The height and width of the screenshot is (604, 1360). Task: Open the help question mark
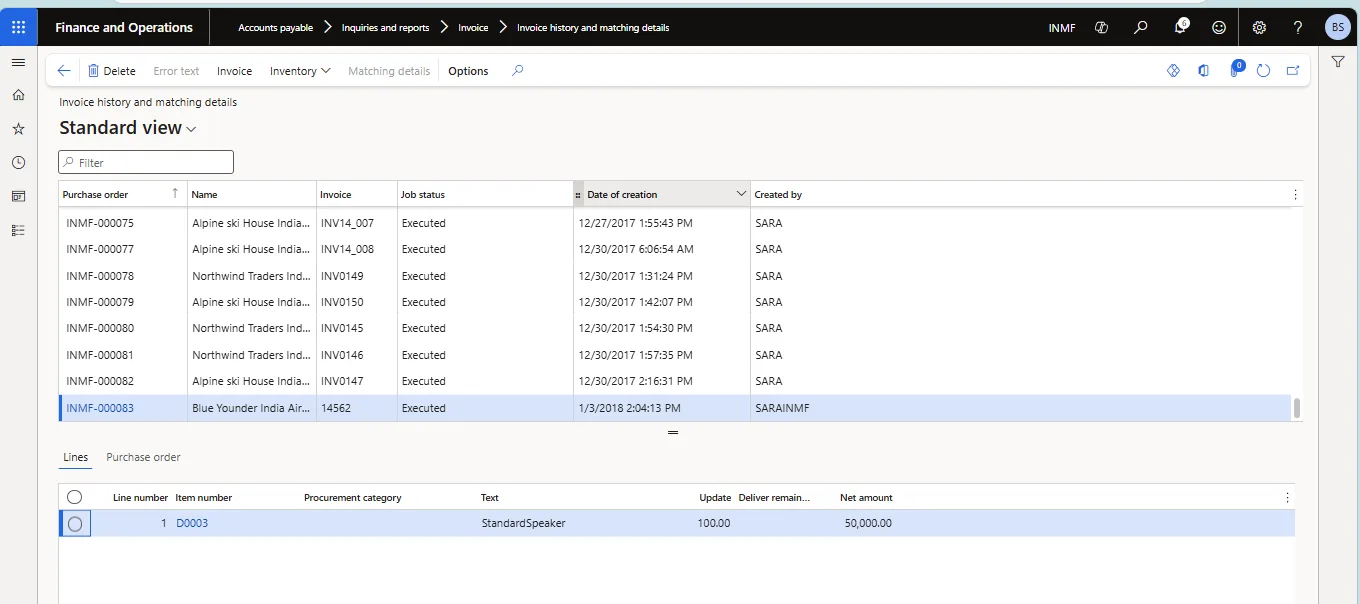[1298, 28]
